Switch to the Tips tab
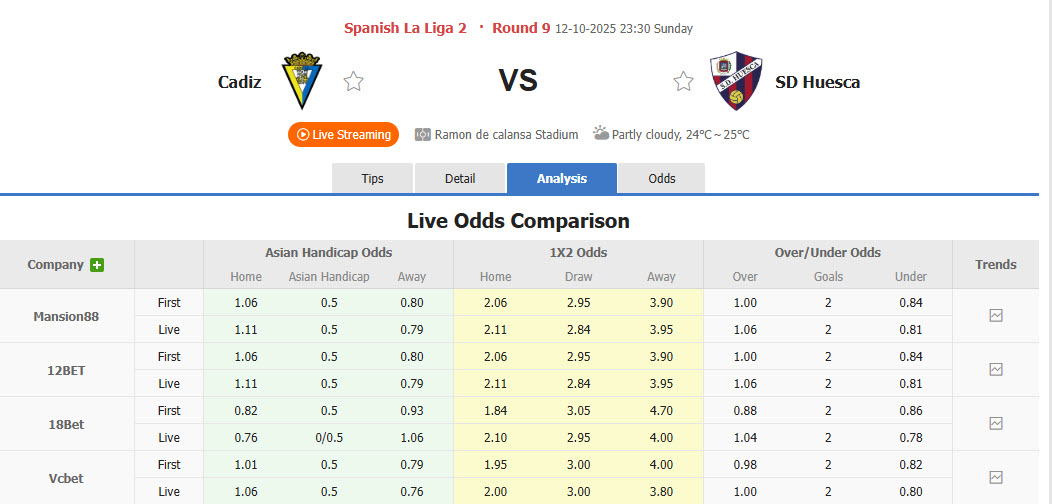The width and height of the screenshot is (1052, 504). pos(372,178)
